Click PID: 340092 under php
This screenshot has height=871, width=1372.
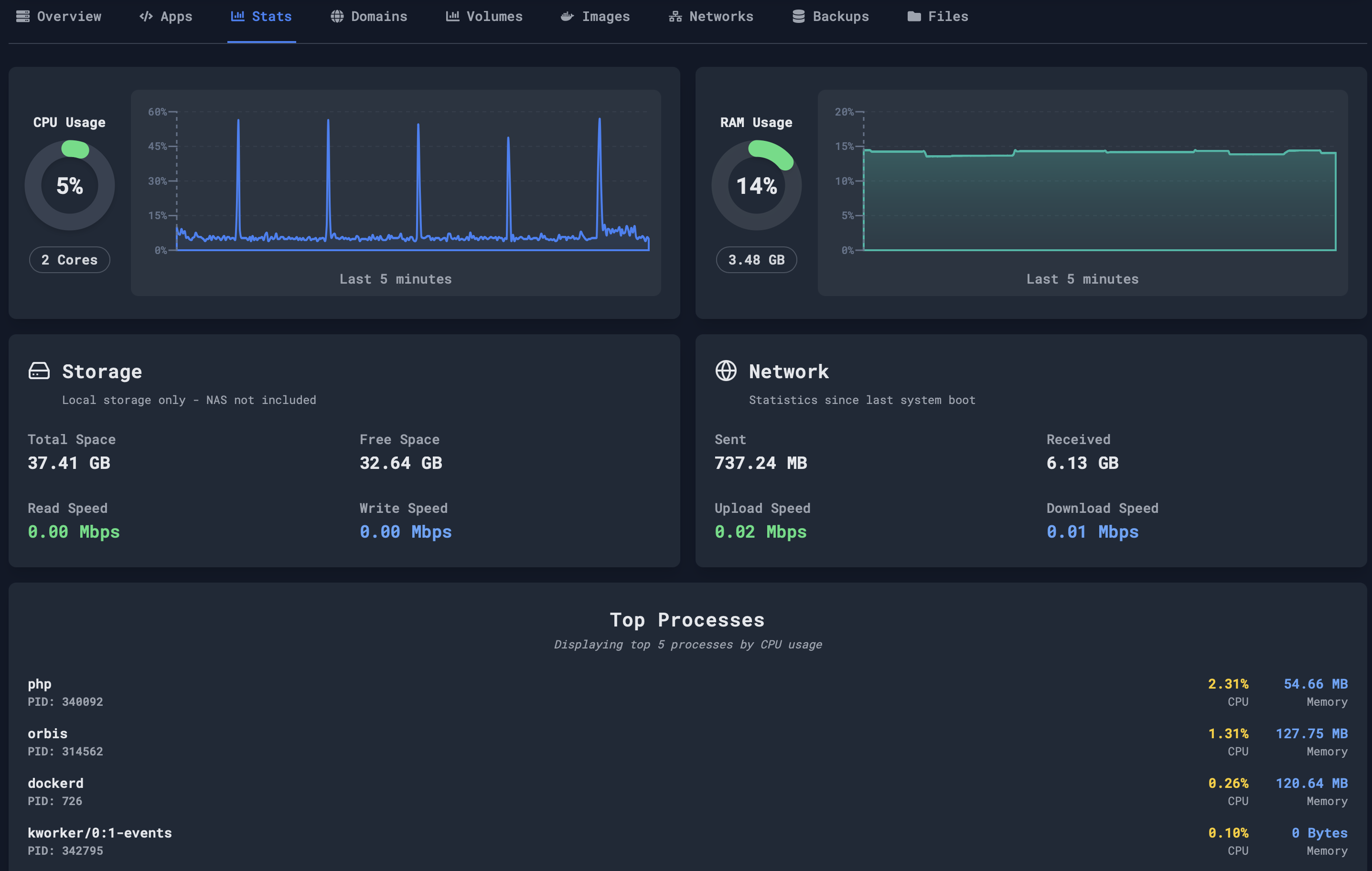[x=65, y=702]
